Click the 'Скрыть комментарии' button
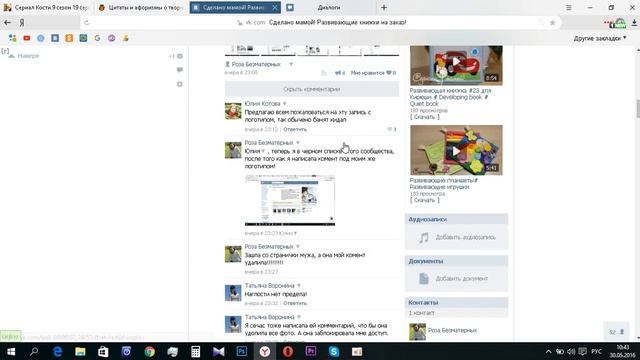This screenshot has width=640, height=360. [311, 89]
